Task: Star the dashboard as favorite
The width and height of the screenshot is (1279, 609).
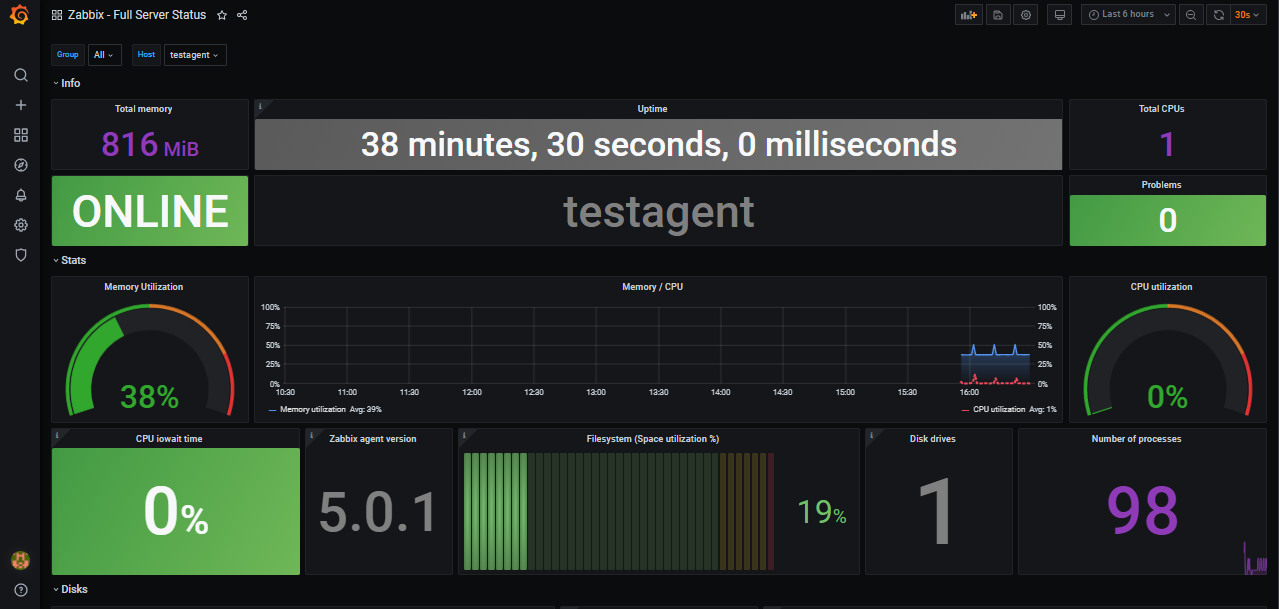Action: (222, 15)
